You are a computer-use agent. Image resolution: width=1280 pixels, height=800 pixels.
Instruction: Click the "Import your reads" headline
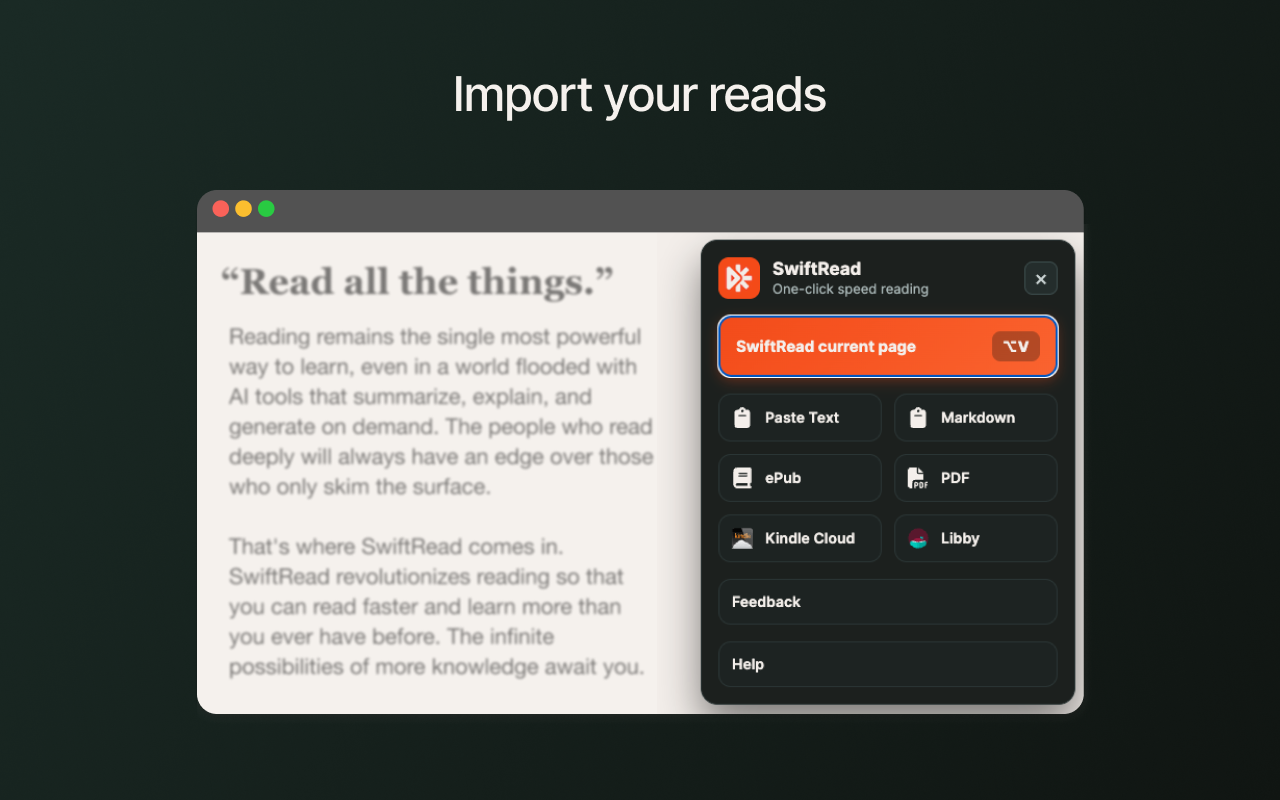640,96
